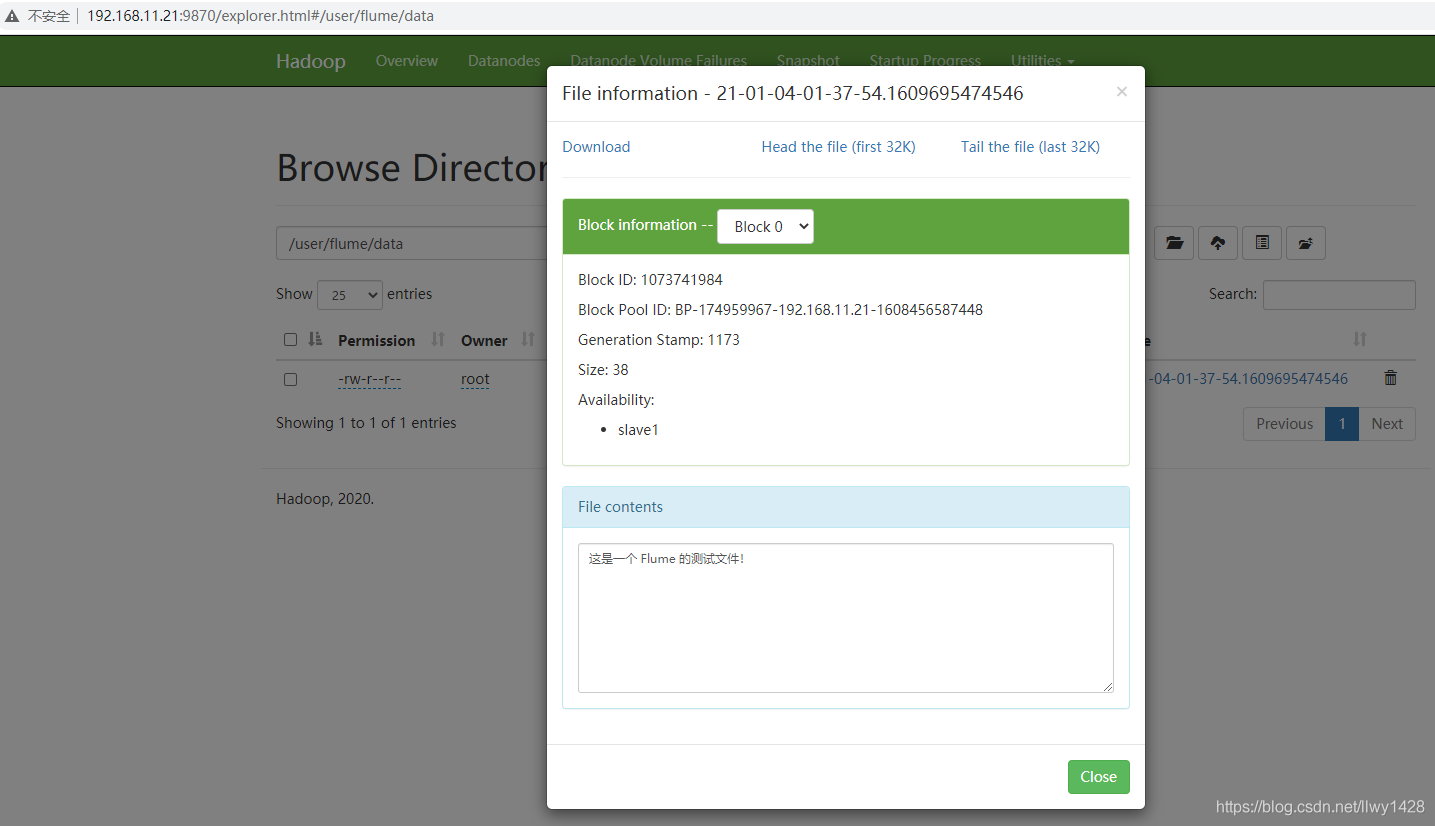
Task: Click the root owner link
Action: 475,379
